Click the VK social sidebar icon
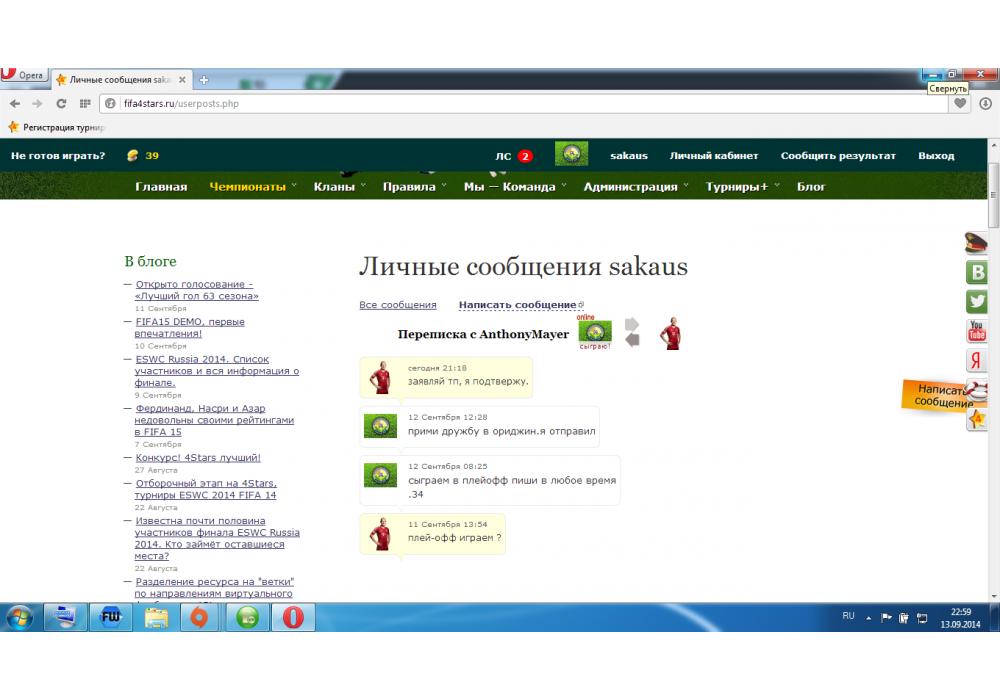 (x=976, y=272)
